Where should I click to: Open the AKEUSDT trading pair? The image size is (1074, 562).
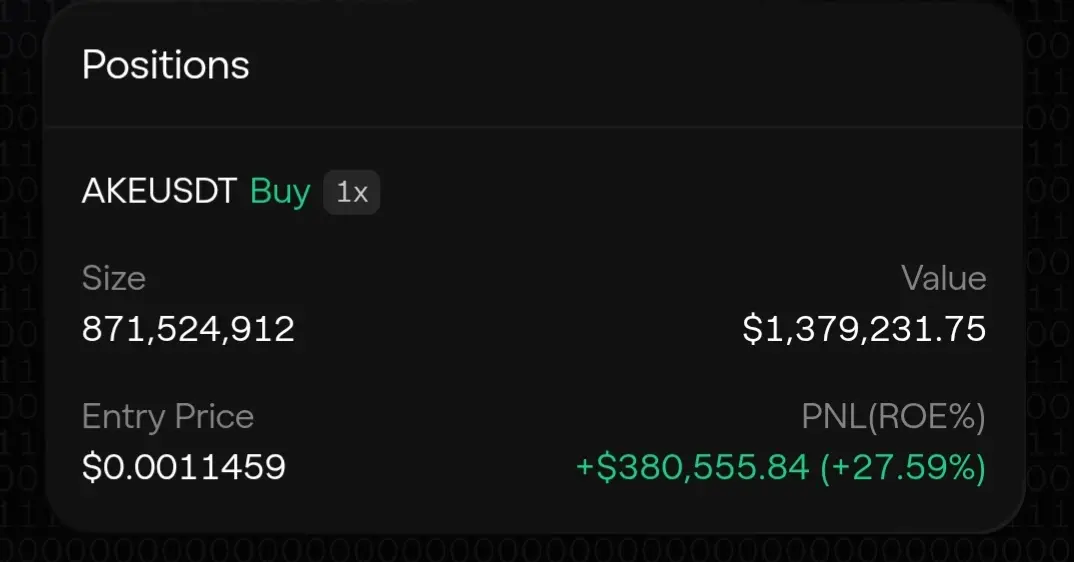(159, 191)
